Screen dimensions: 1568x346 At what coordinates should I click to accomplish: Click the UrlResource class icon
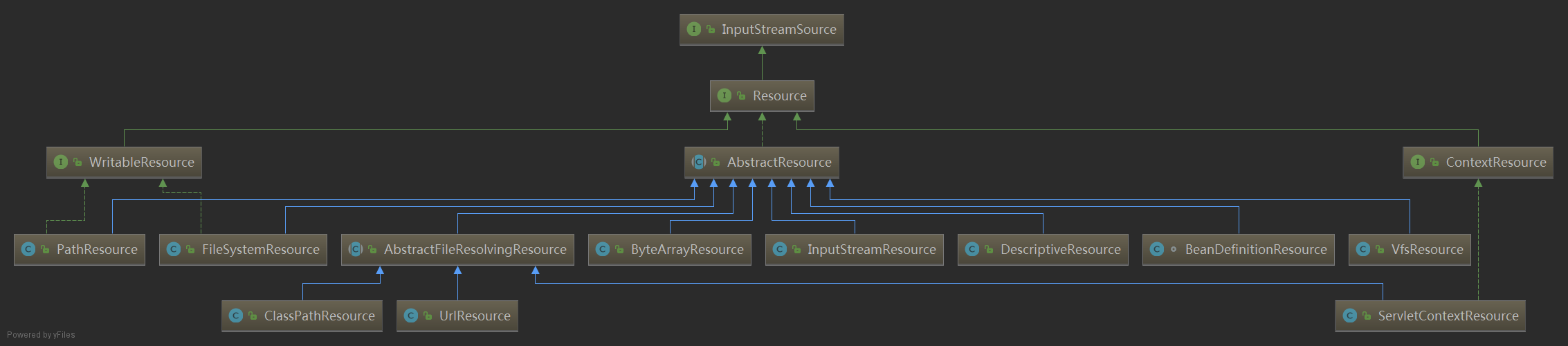[410, 316]
